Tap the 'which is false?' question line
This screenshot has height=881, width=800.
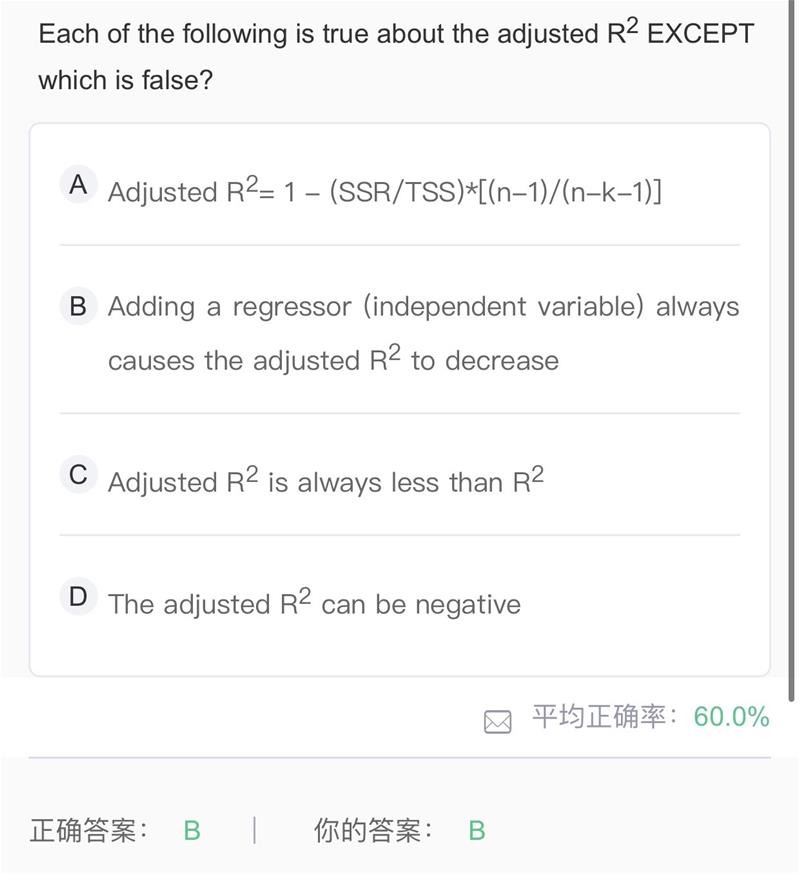[126, 80]
